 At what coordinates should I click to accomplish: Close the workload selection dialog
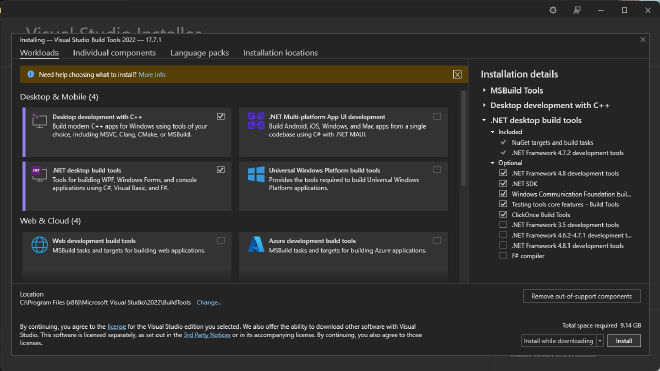(x=643, y=40)
